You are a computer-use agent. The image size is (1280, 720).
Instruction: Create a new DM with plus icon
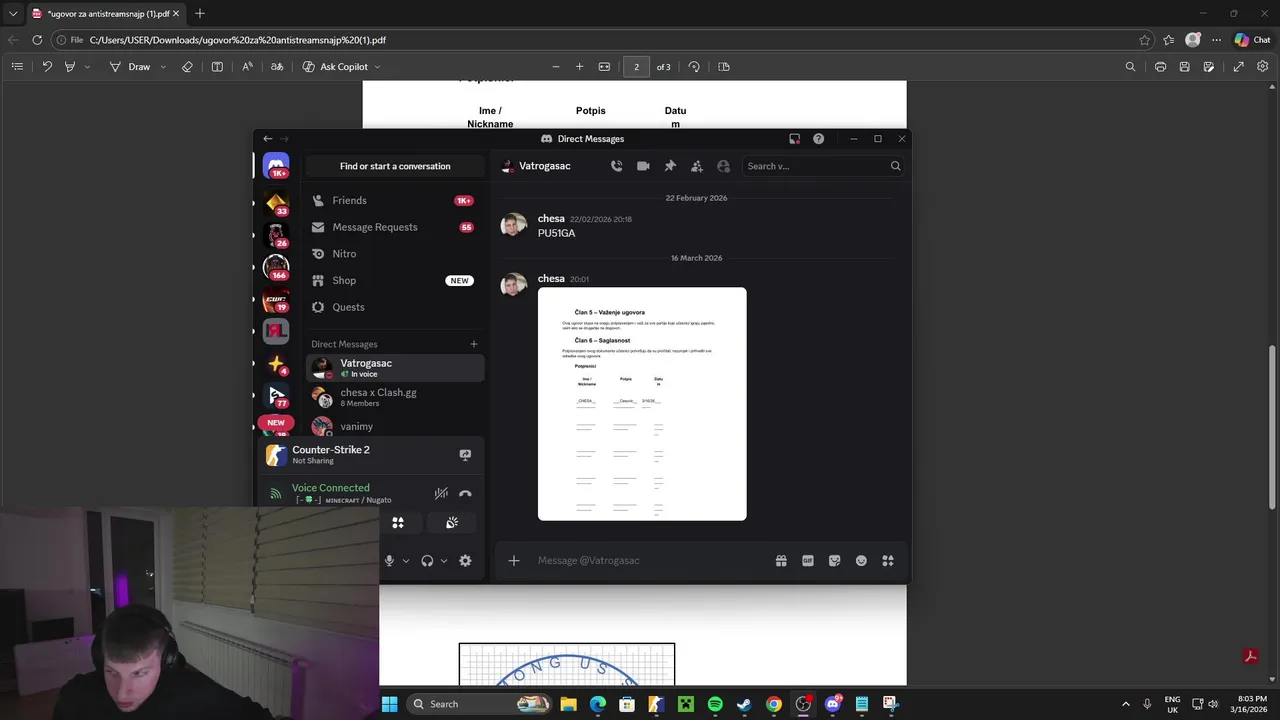click(x=474, y=344)
